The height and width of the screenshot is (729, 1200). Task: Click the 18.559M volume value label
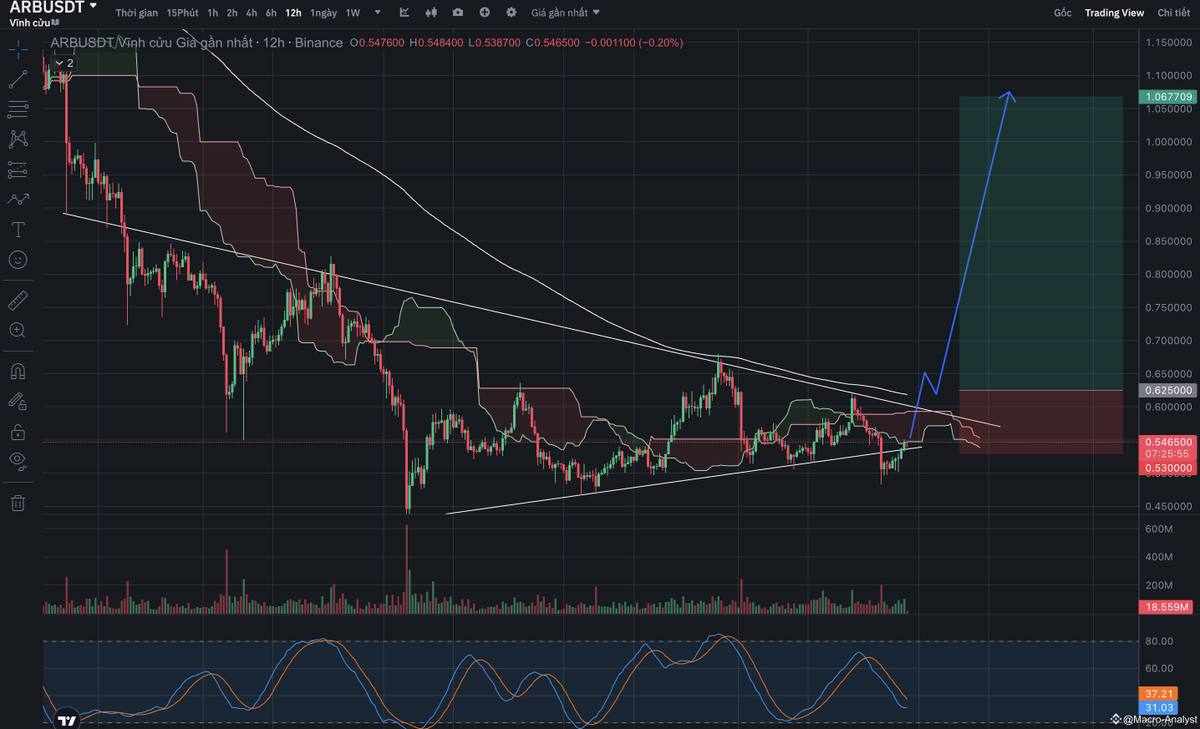pos(1167,607)
